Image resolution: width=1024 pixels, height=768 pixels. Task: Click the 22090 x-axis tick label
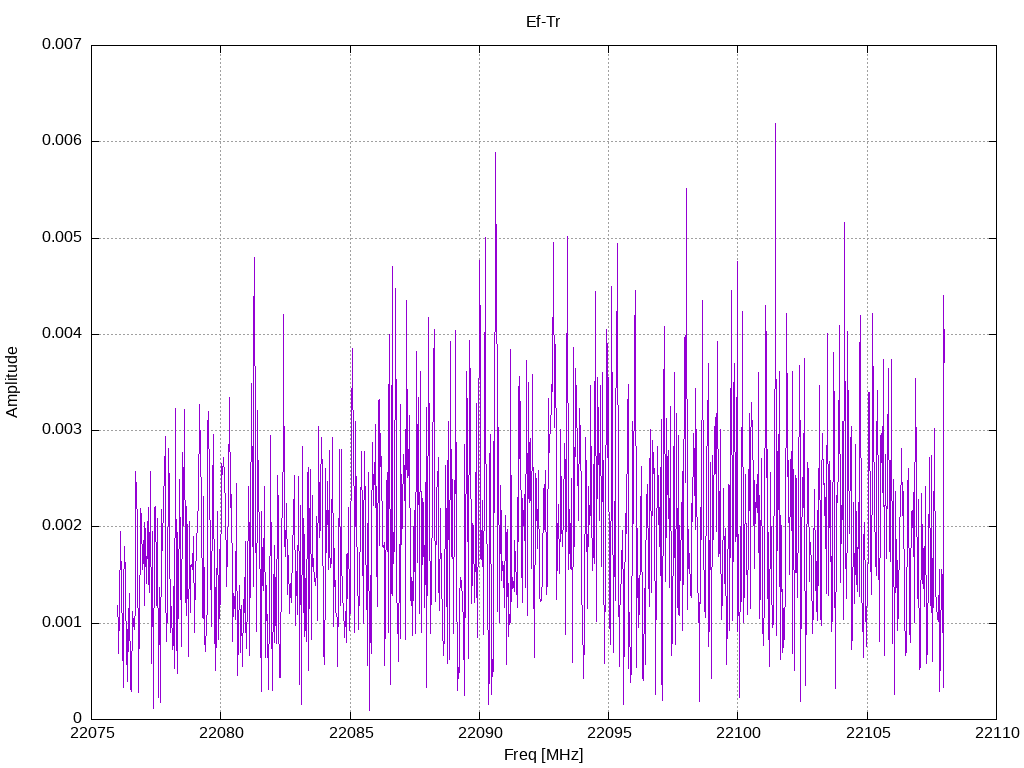pos(480,733)
